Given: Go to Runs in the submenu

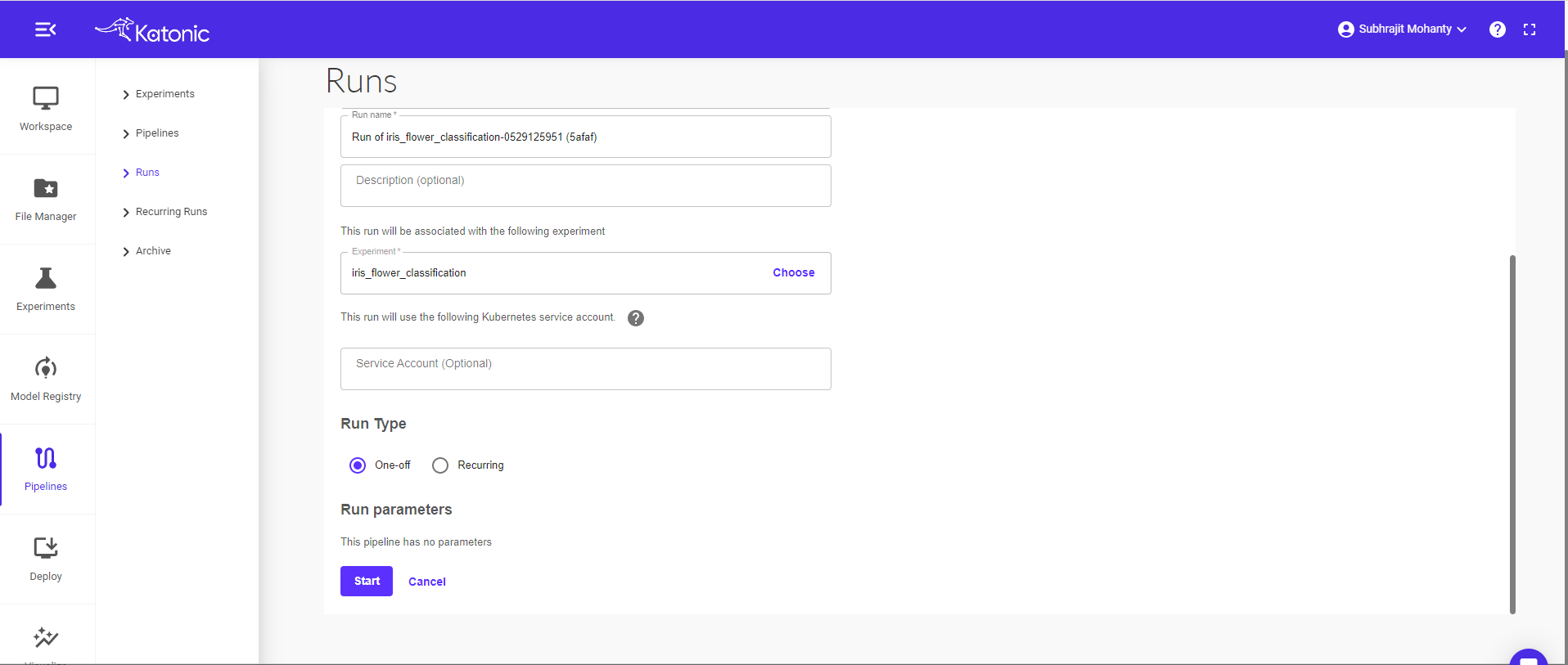Looking at the screenshot, I should (x=147, y=173).
